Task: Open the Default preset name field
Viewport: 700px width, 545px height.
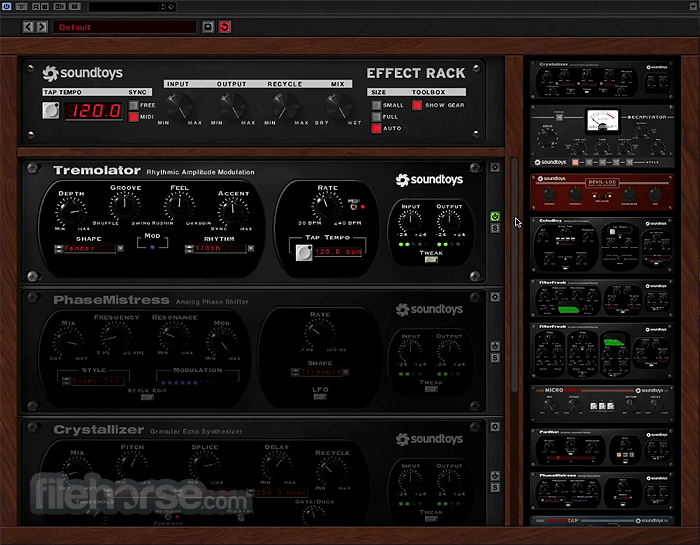Action: tap(125, 27)
